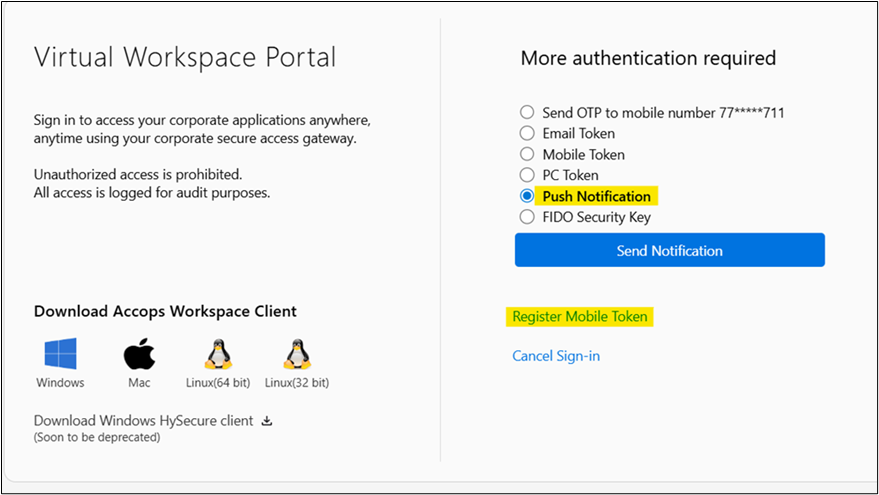The width and height of the screenshot is (879, 495).
Task: Open the Register Mobile Token link
Action: 580,317
